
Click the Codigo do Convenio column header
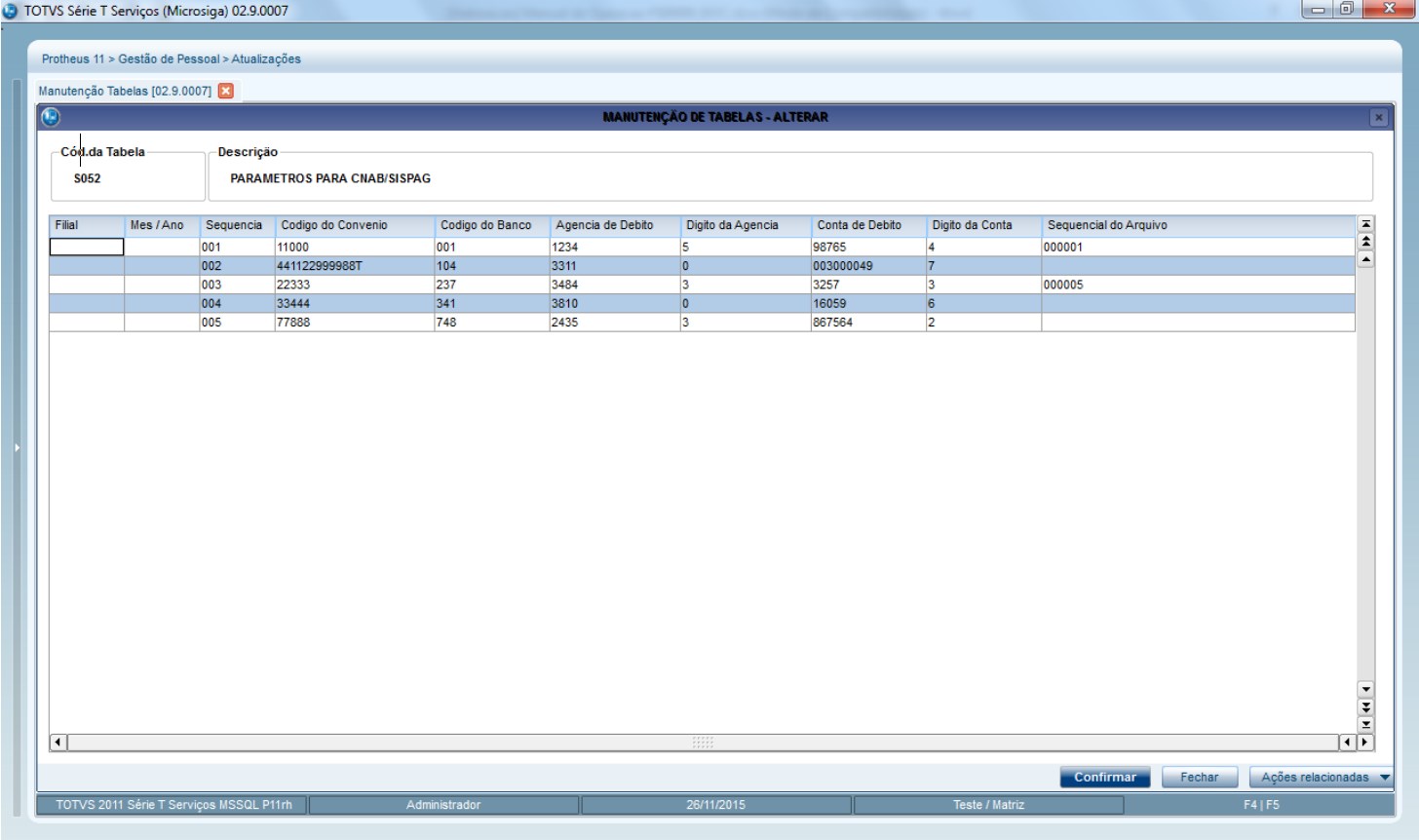pyautogui.click(x=334, y=225)
